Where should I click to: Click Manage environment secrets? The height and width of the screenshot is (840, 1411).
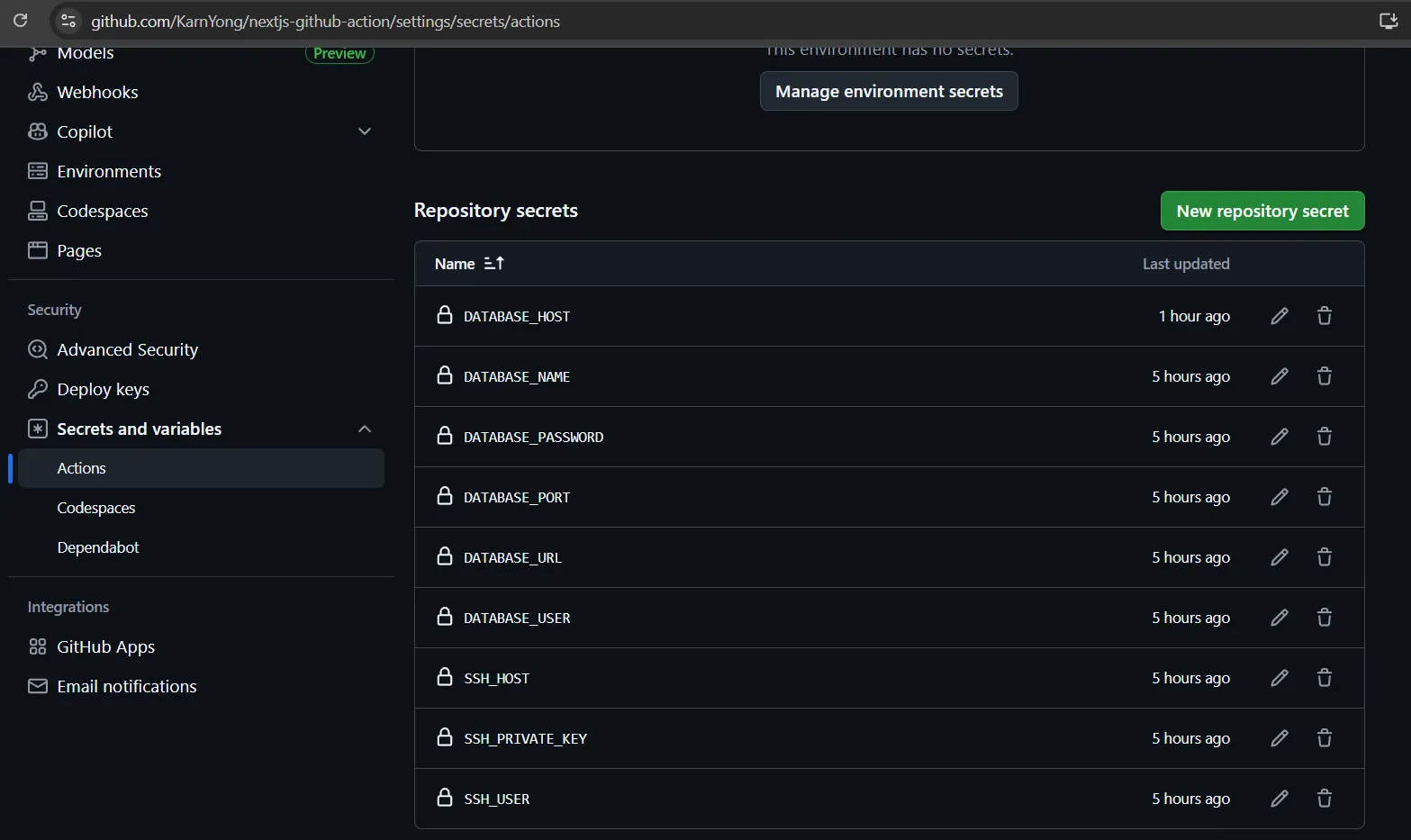[x=888, y=90]
